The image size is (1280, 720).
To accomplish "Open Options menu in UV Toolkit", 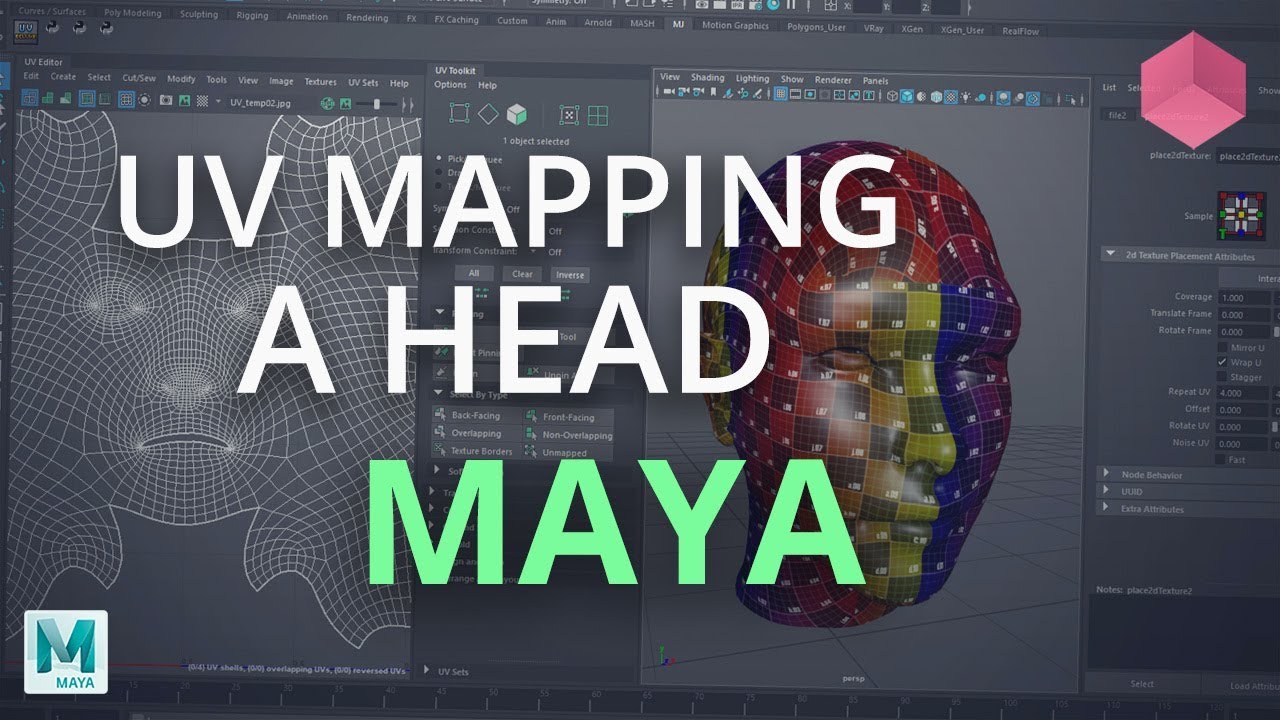I will 450,85.
